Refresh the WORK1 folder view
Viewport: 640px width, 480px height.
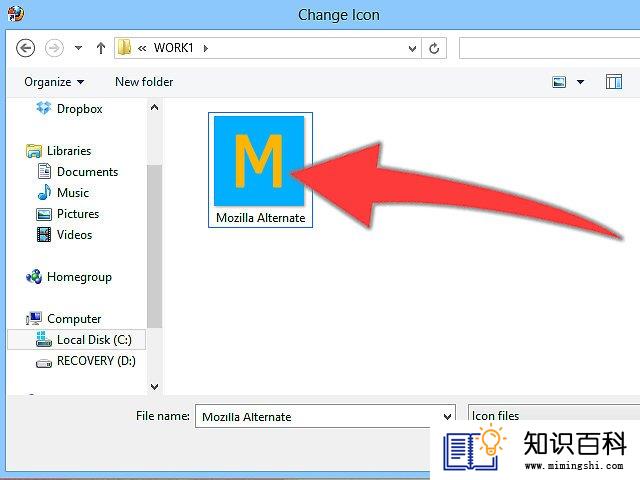tap(434, 48)
